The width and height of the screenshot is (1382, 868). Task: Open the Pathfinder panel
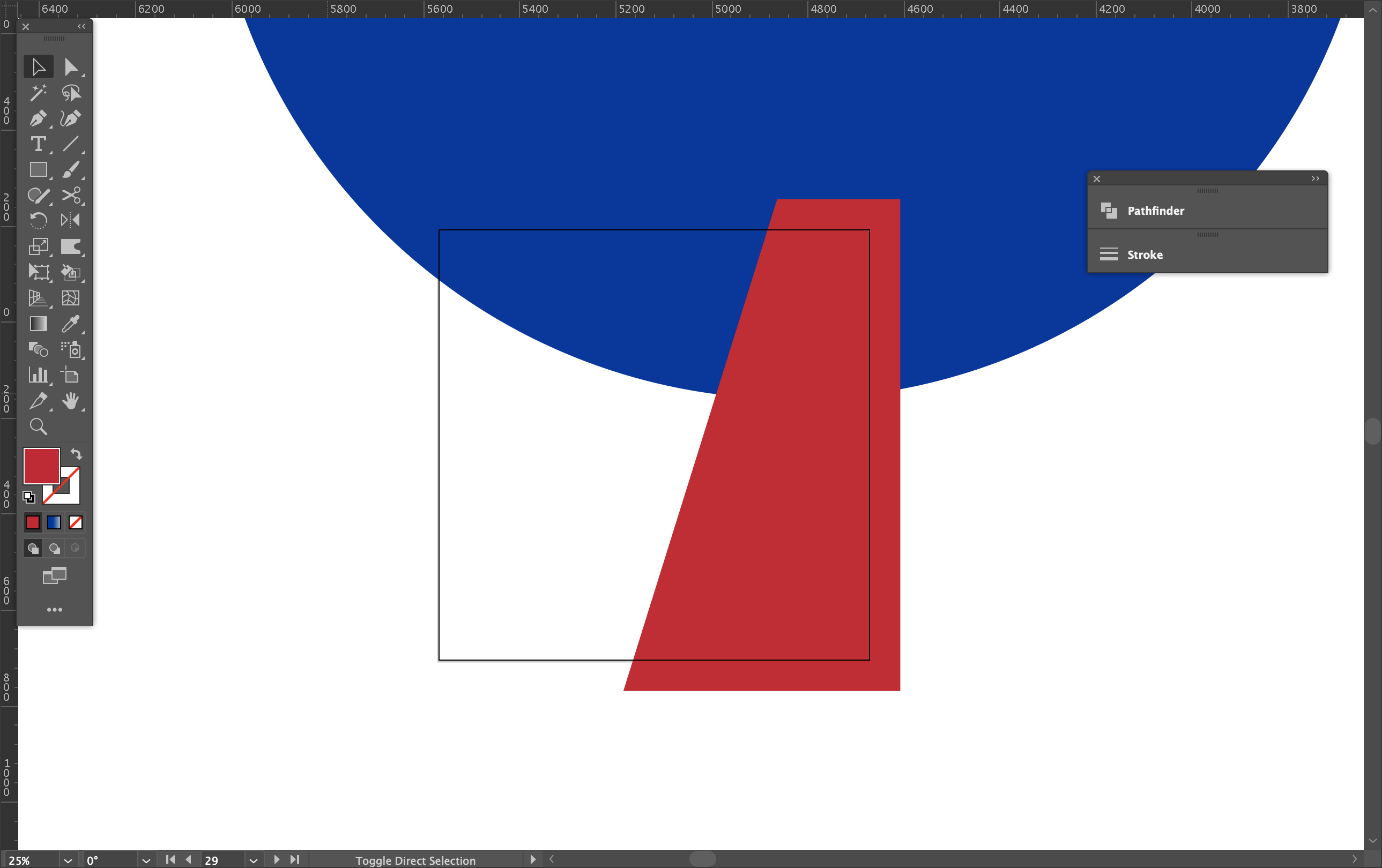point(1155,211)
